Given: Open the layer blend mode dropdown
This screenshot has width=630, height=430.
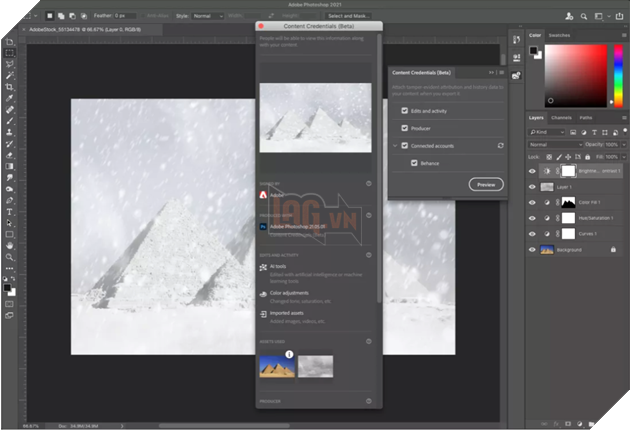Looking at the screenshot, I should (x=555, y=145).
